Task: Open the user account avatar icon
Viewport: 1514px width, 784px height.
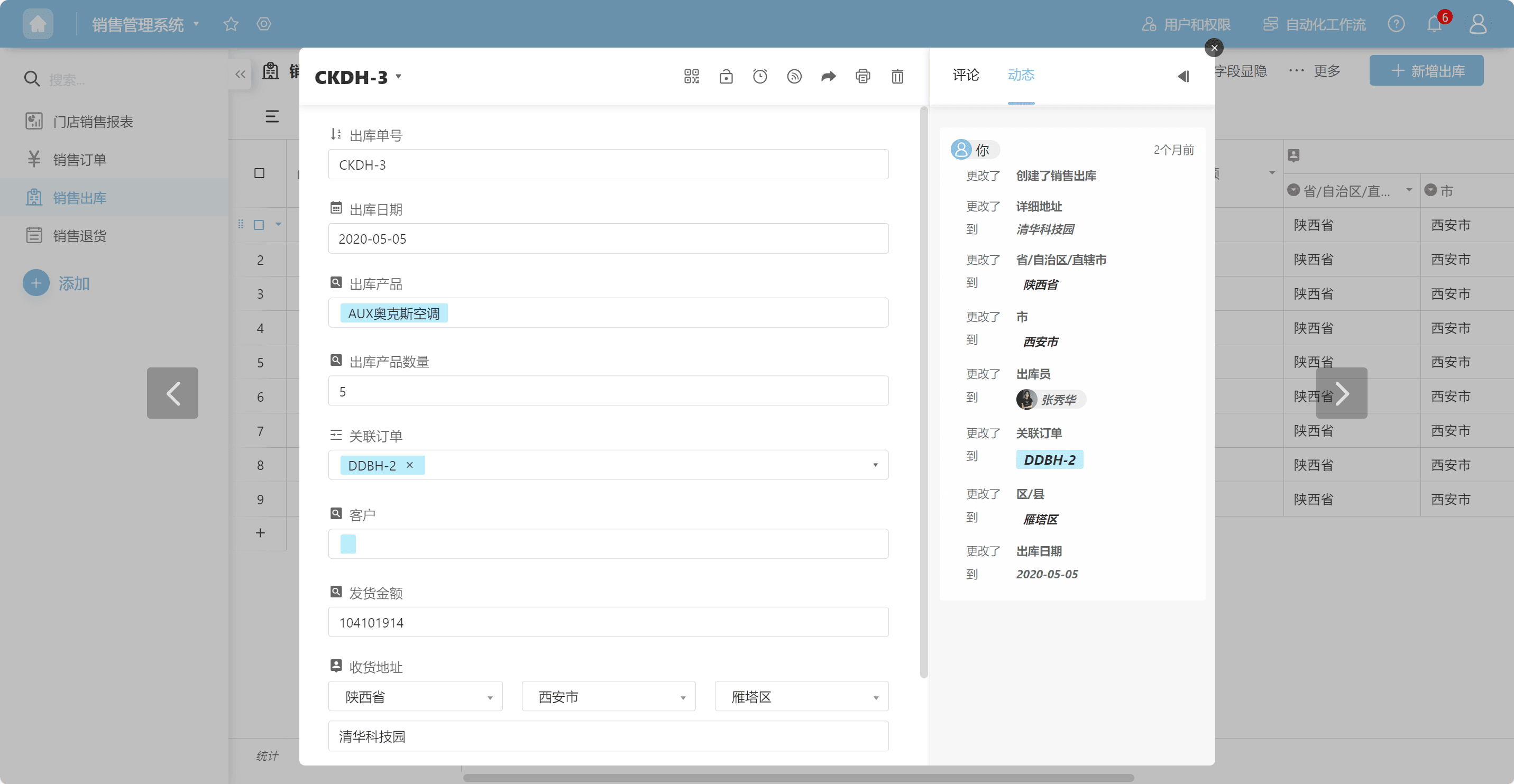Action: click(1478, 24)
